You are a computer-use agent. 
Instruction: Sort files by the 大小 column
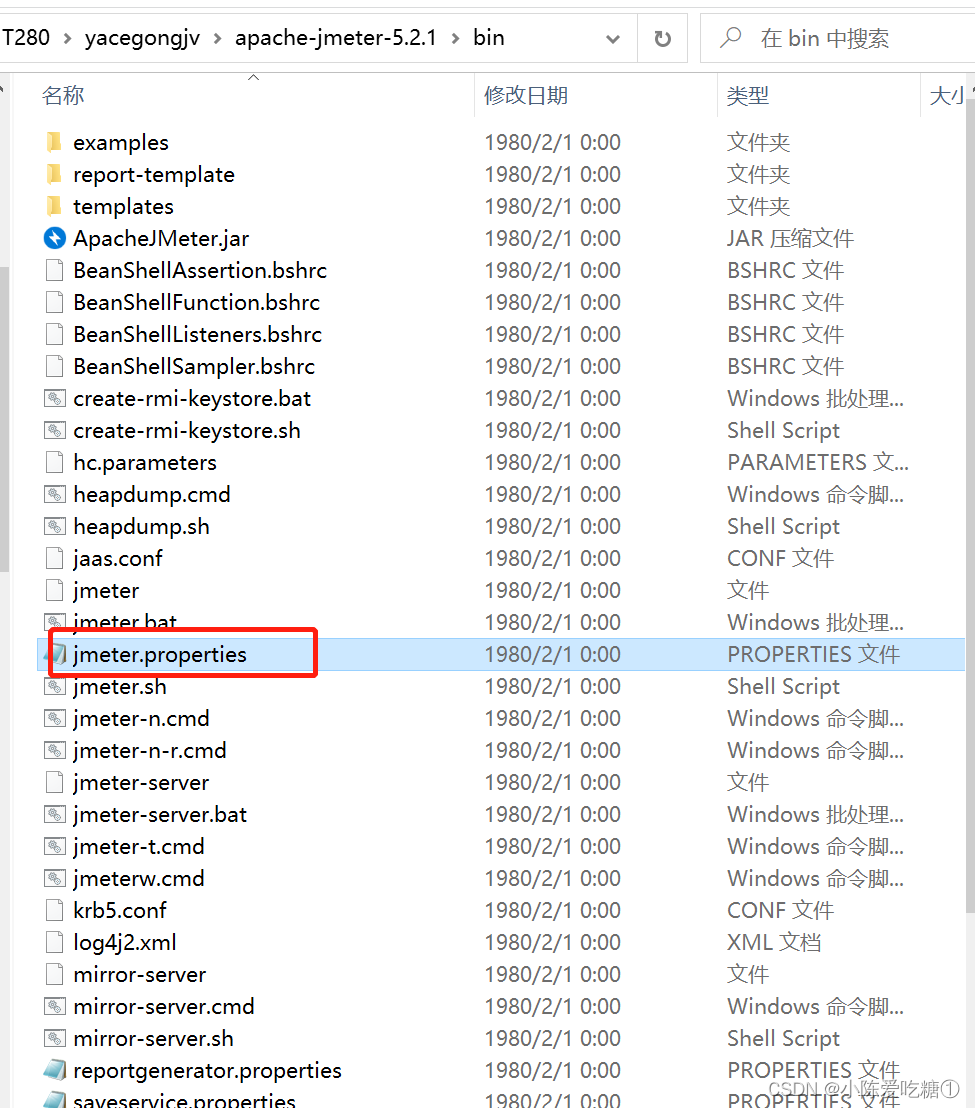947,95
